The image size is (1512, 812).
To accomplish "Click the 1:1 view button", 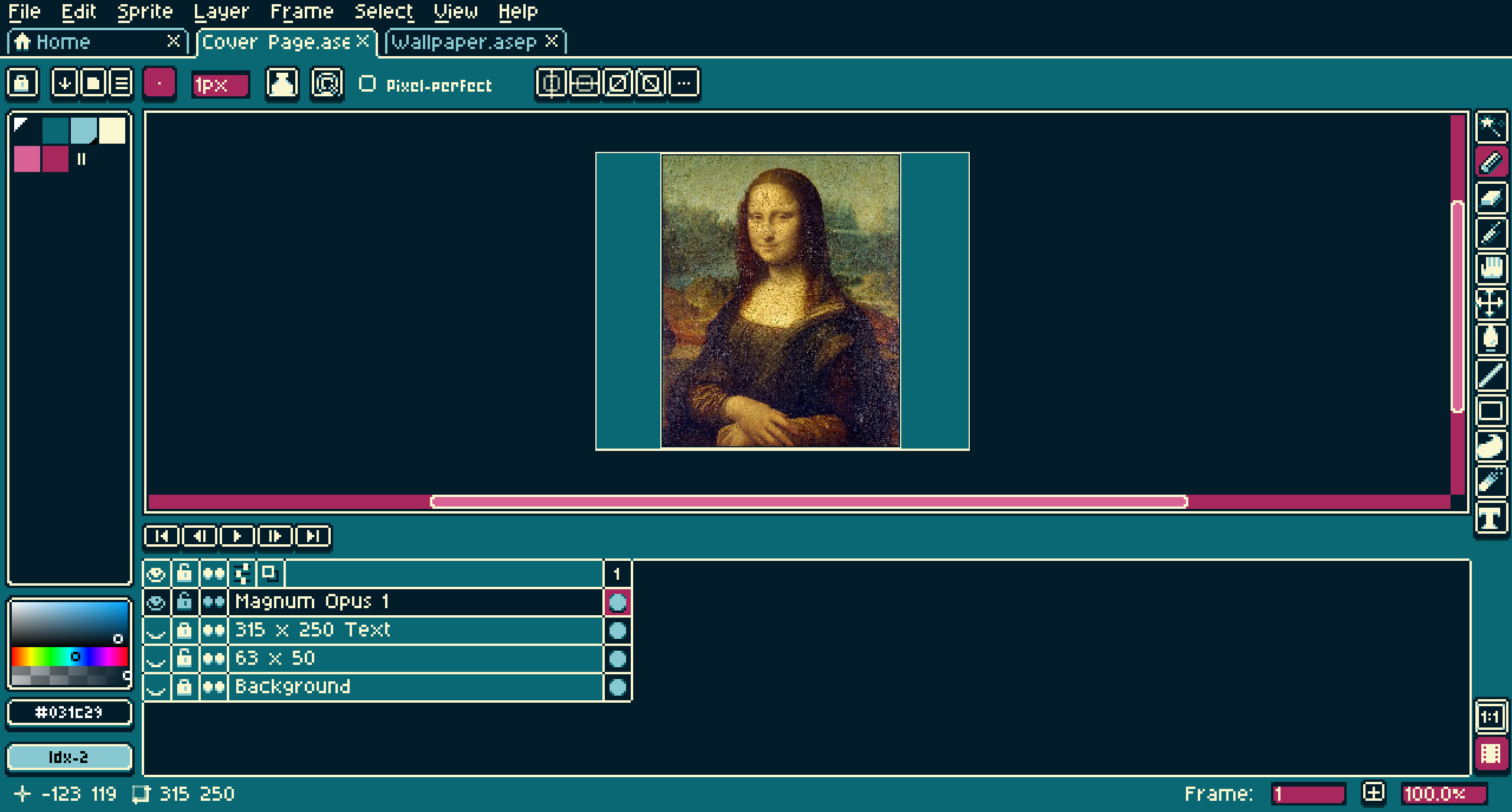I will coord(1490,718).
